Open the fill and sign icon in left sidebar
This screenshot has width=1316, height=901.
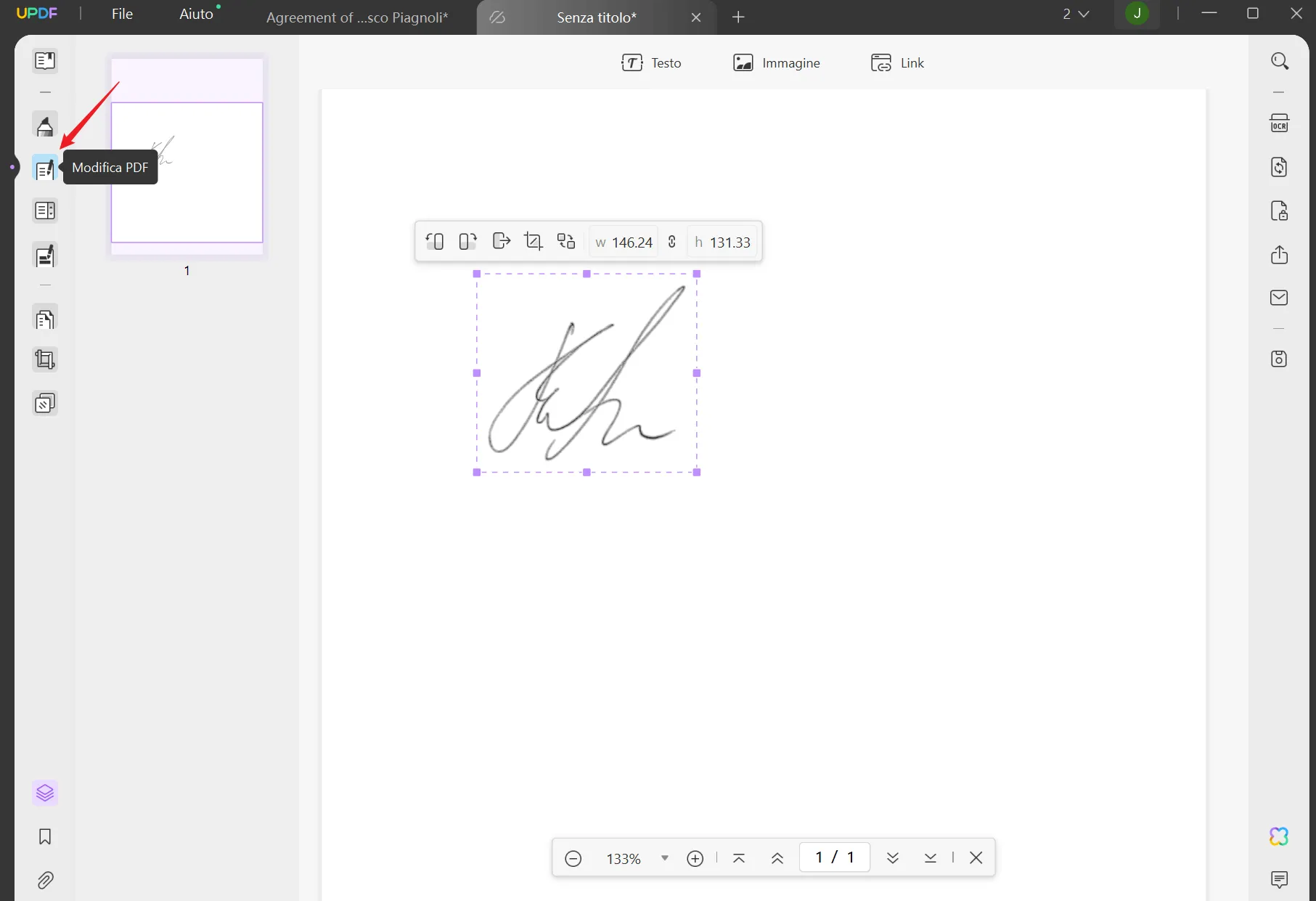(45, 256)
